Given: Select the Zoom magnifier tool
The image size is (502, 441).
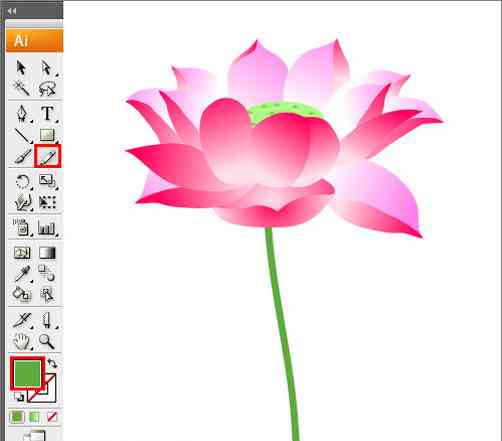Looking at the screenshot, I should pyautogui.click(x=47, y=341).
